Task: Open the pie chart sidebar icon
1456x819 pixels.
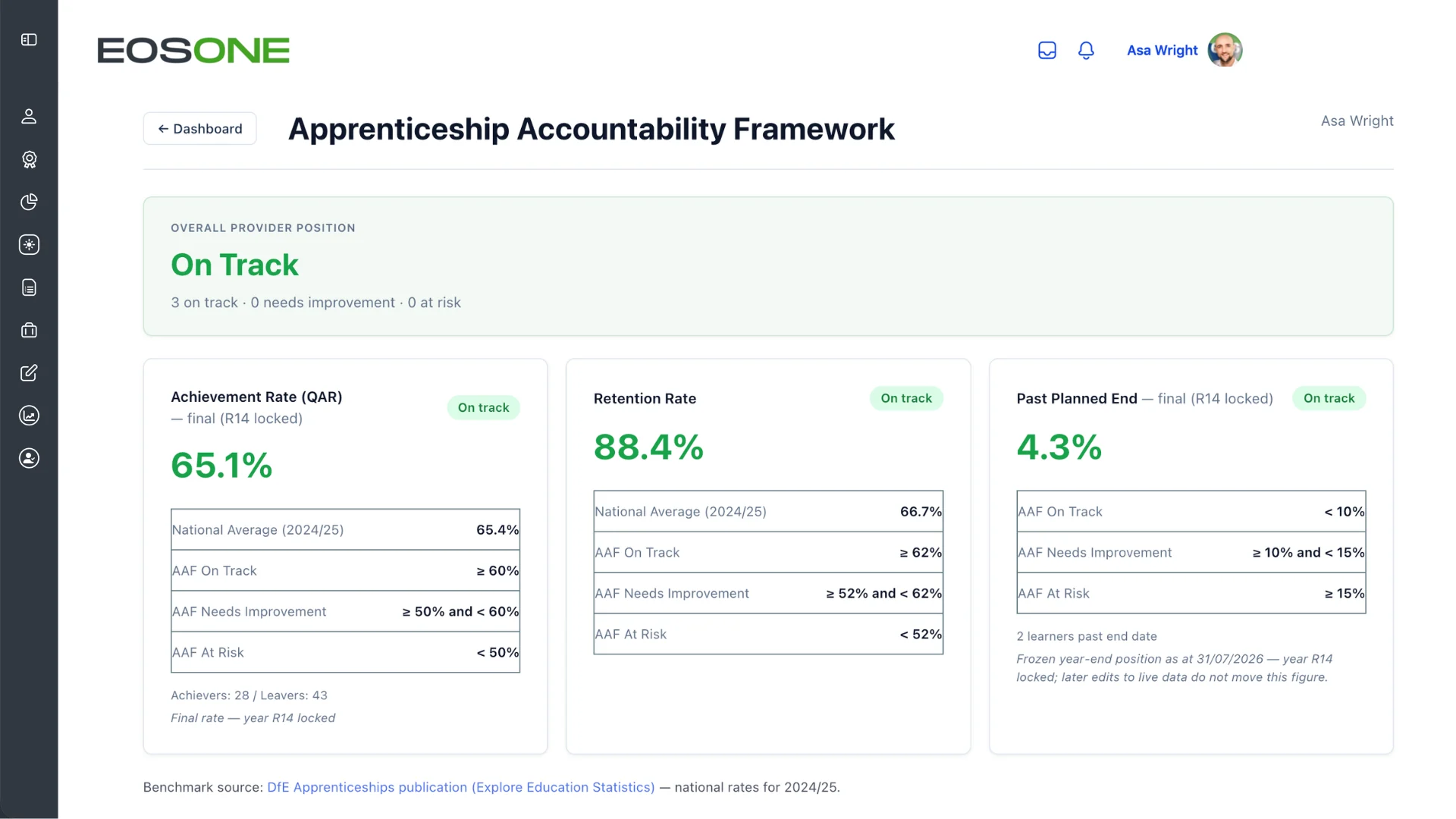Action: [x=29, y=202]
